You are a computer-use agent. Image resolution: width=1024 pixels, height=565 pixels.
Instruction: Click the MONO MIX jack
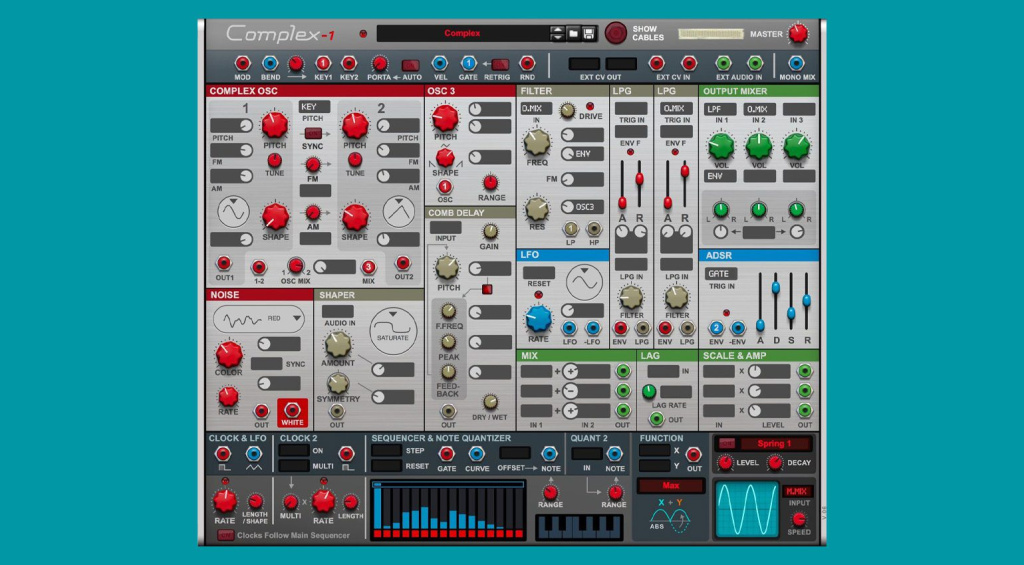coord(796,63)
